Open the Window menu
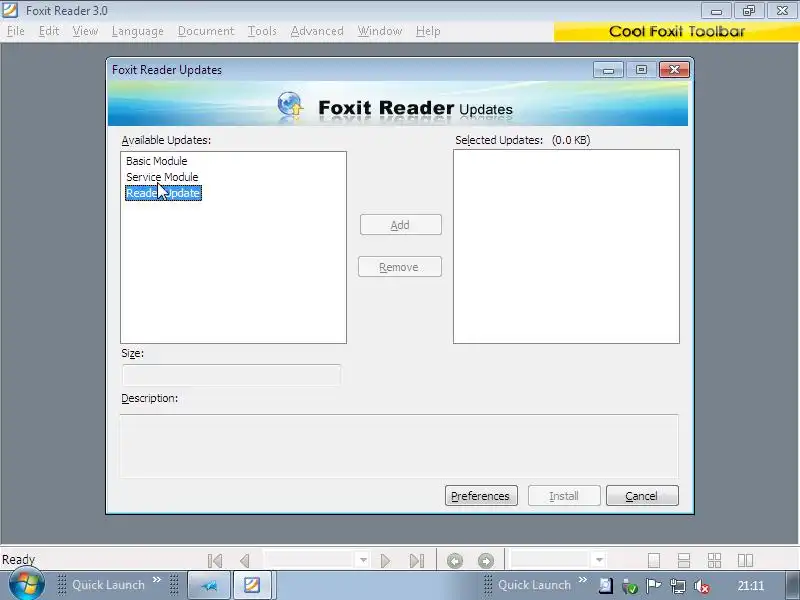The image size is (800, 600). 380,31
